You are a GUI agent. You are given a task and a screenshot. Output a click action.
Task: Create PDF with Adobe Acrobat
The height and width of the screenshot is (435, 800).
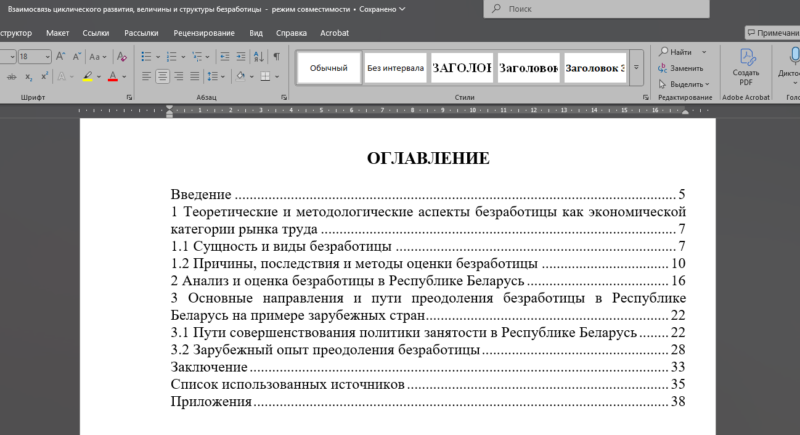pos(746,67)
